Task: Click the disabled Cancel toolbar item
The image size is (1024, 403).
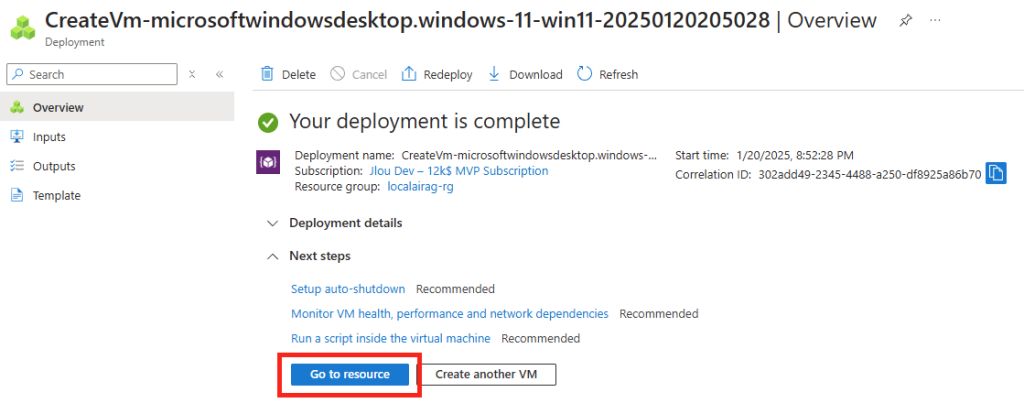Action: coord(359,74)
